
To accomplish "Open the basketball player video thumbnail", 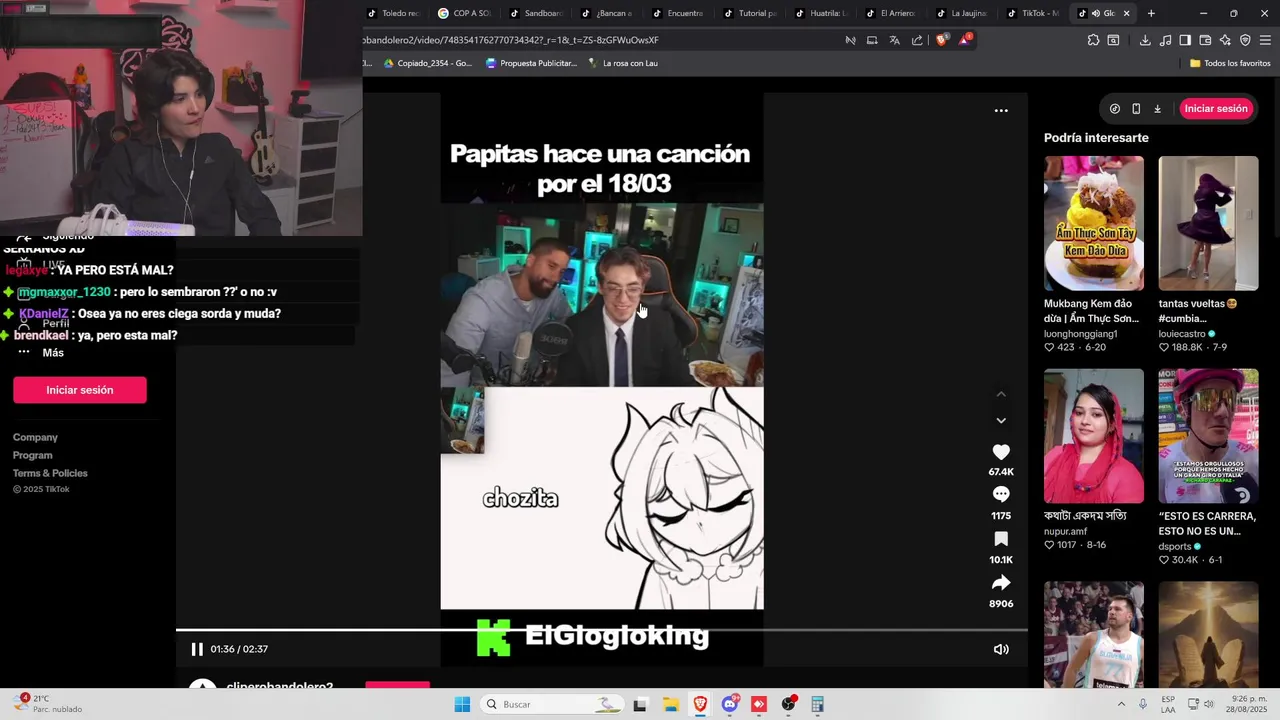I will 1094,634.
